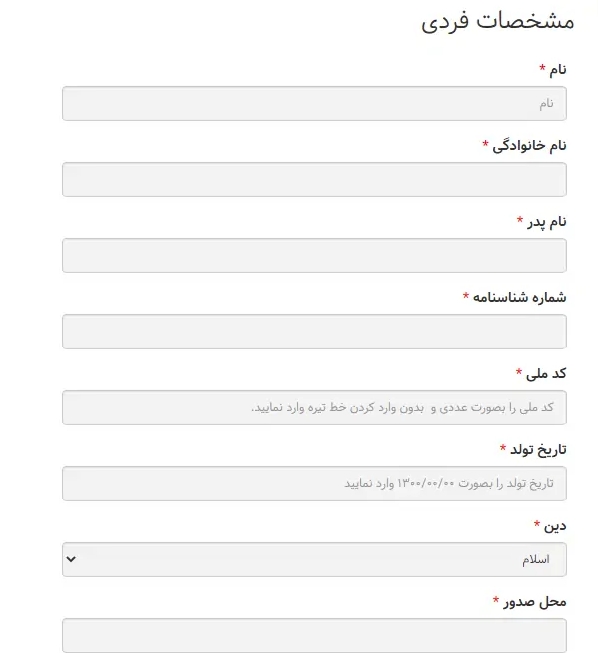Select the نام پدر input field

314,256
